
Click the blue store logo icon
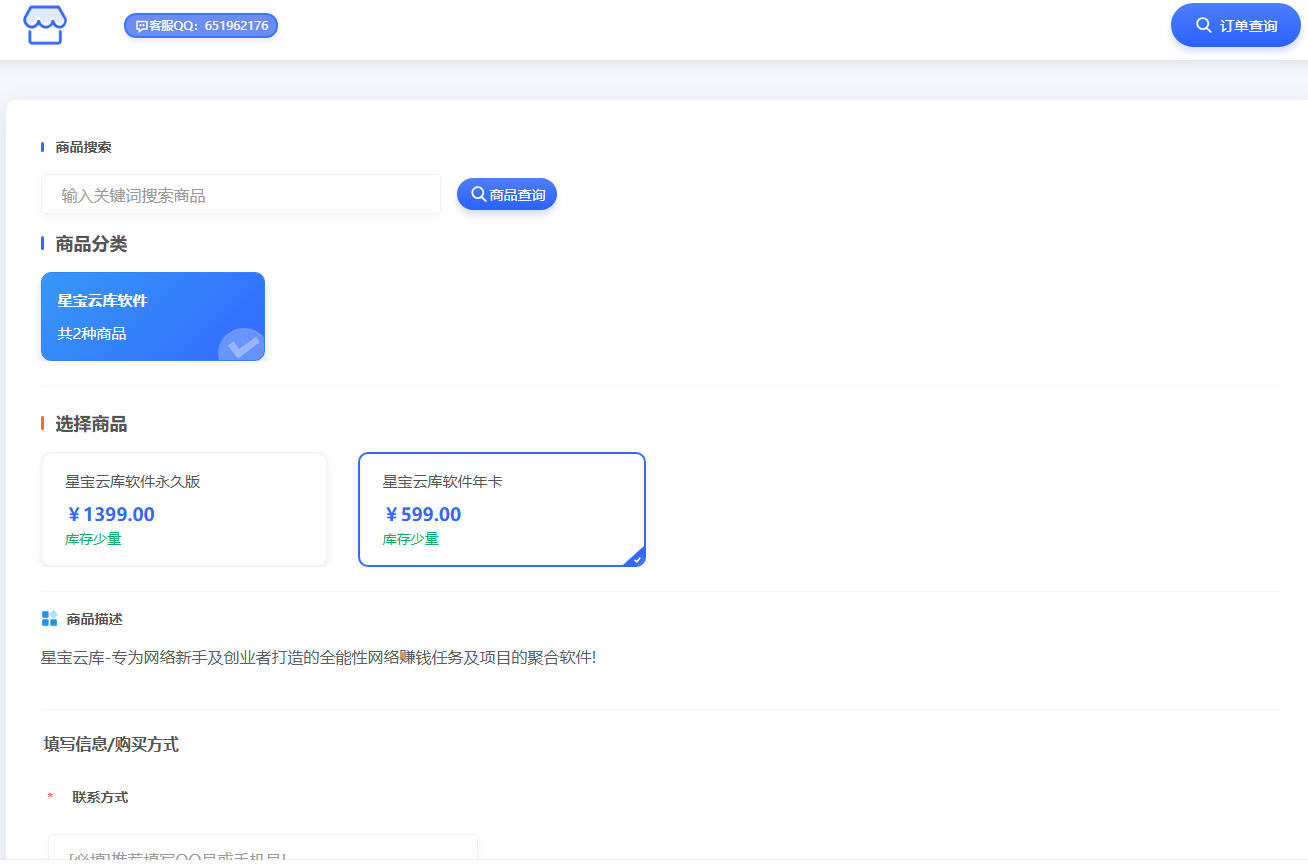point(45,26)
